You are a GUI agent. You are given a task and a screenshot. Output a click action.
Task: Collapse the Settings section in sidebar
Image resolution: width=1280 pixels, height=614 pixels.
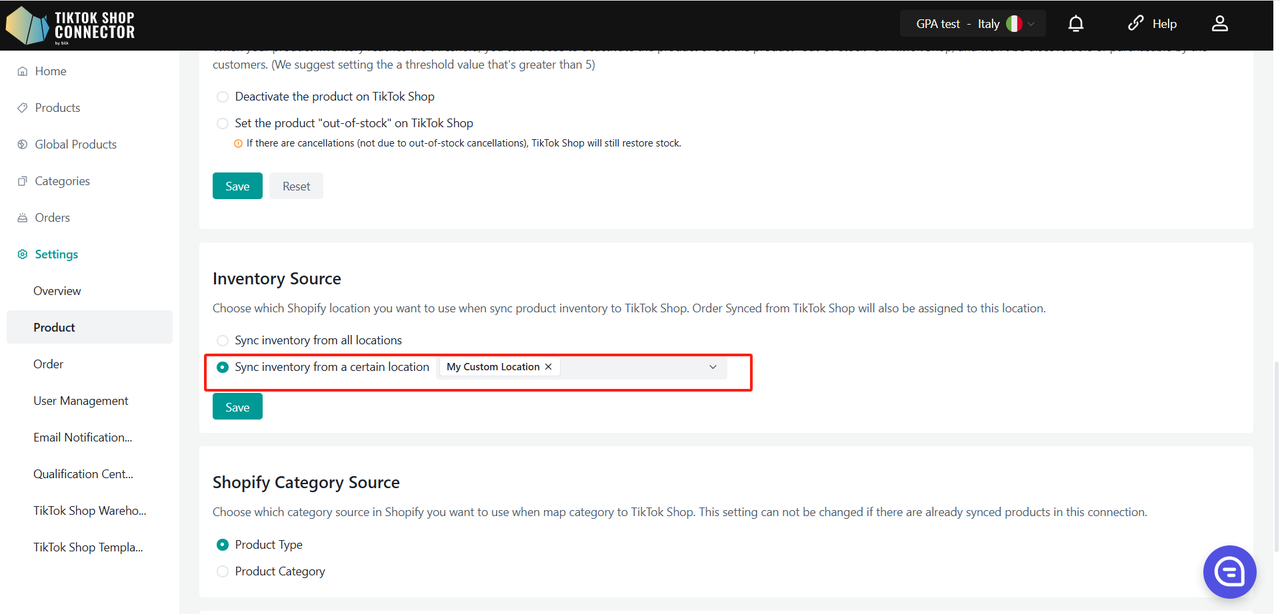[x=56, y=254]
